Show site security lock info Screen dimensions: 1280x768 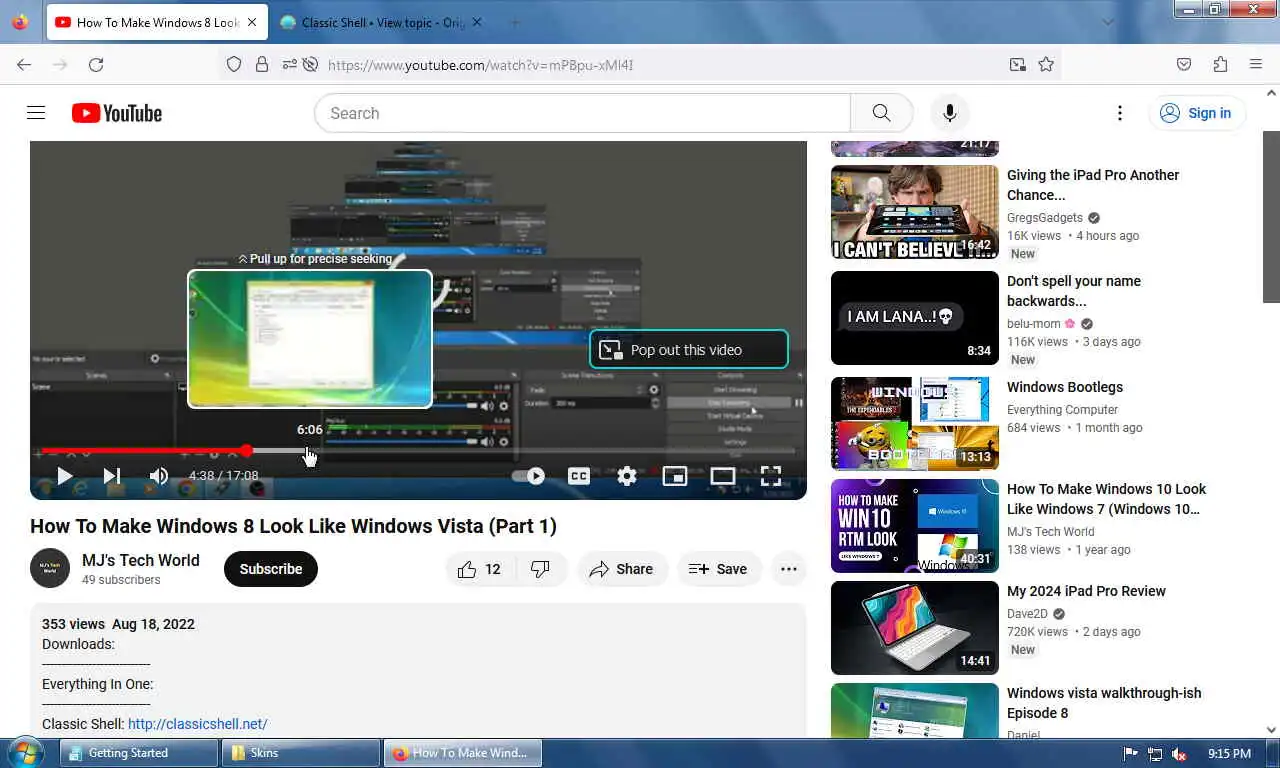262,64
